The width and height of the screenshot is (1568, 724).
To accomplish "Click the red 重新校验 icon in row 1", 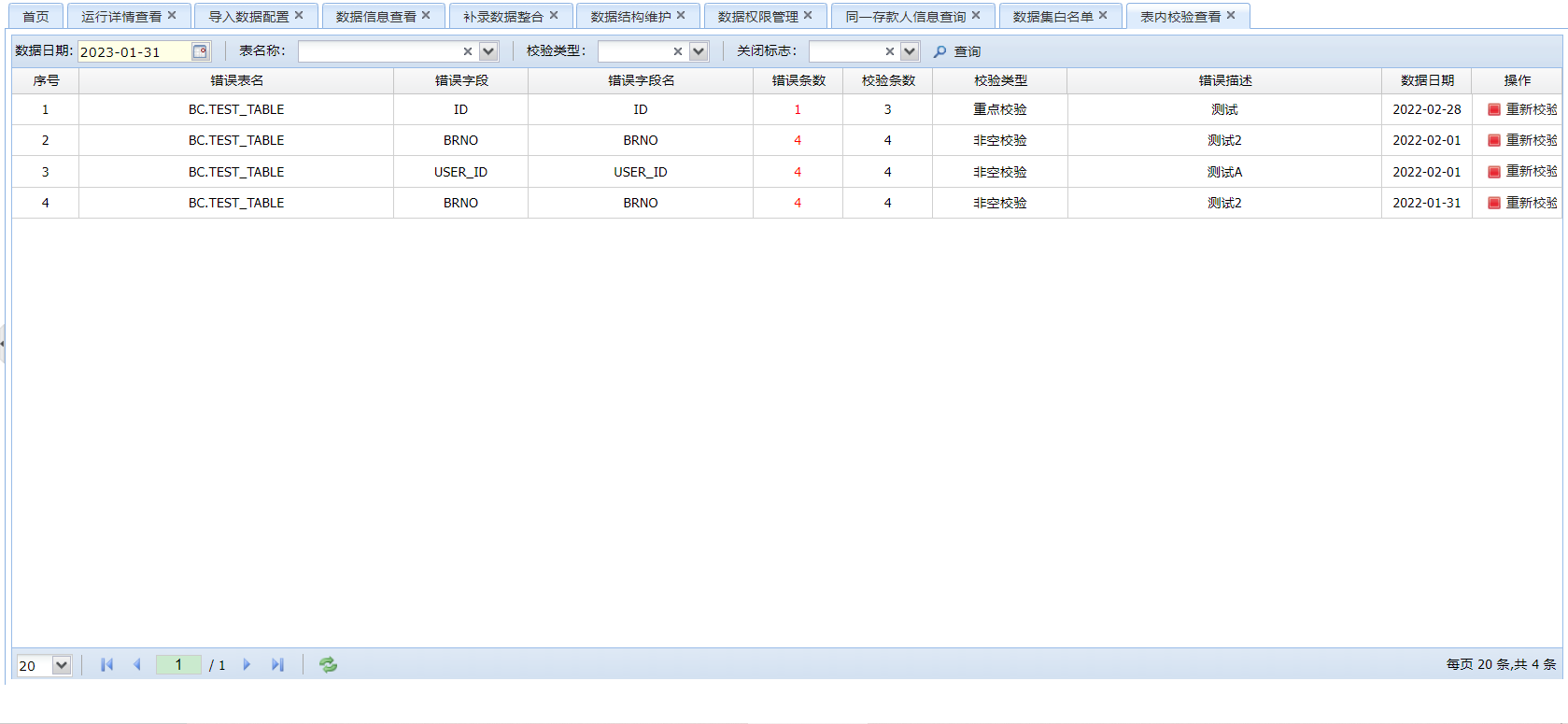I will point(1494,109).
